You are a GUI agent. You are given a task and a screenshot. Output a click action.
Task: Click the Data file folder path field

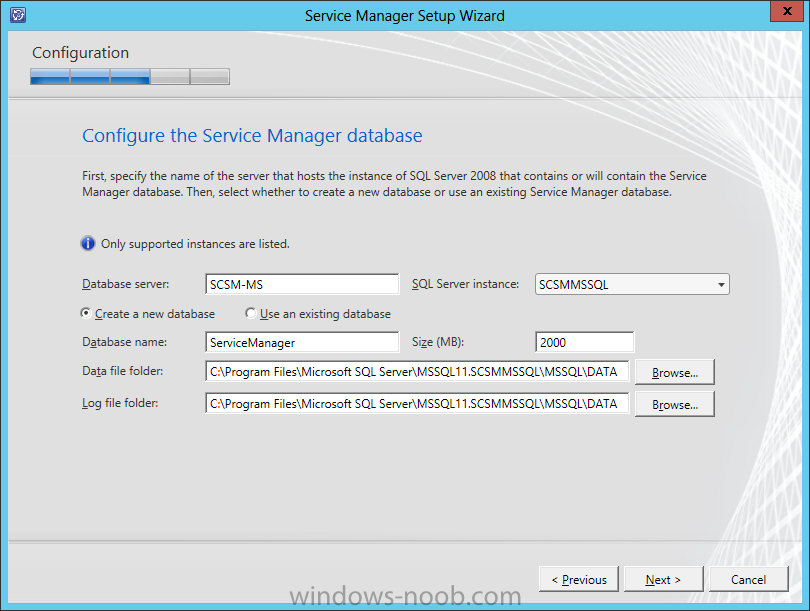pyautogui.click(x=417, y=371)
